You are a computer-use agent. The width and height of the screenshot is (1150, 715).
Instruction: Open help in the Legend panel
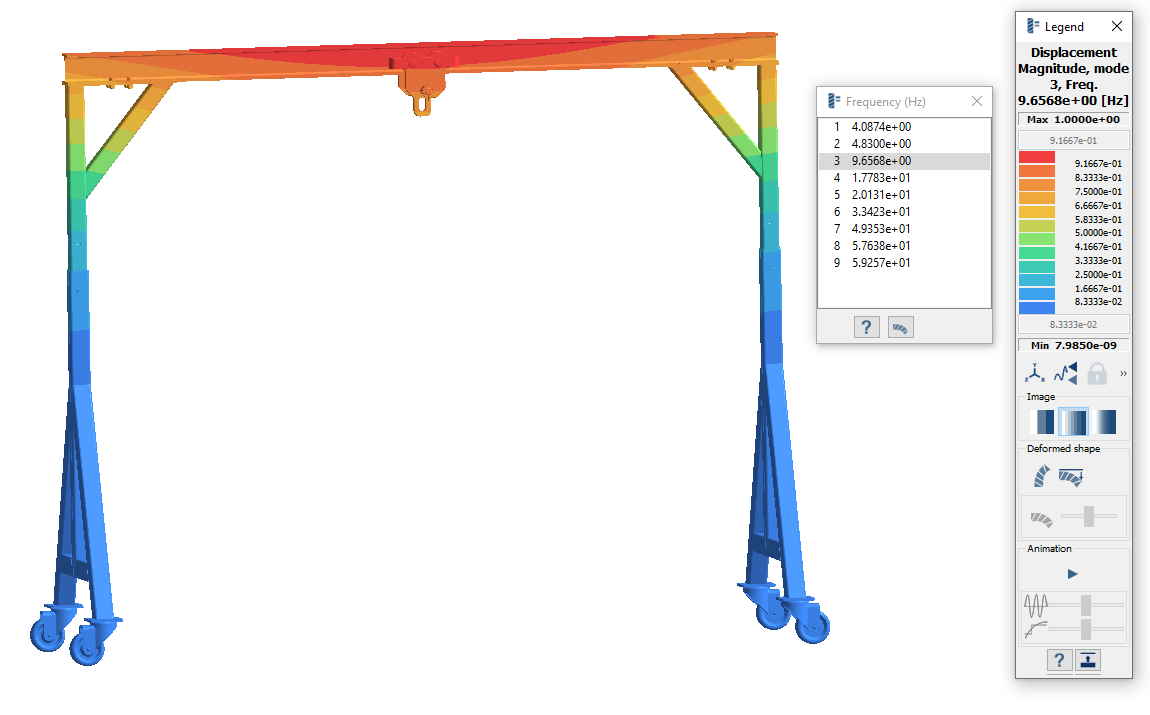point(1059,661)
